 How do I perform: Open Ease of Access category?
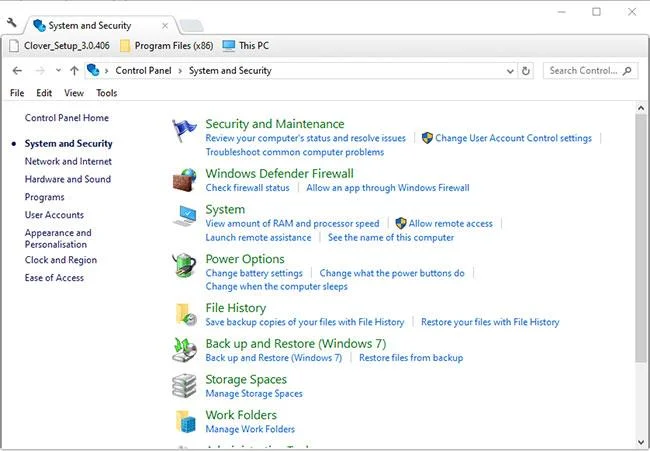tap(54, 278)
